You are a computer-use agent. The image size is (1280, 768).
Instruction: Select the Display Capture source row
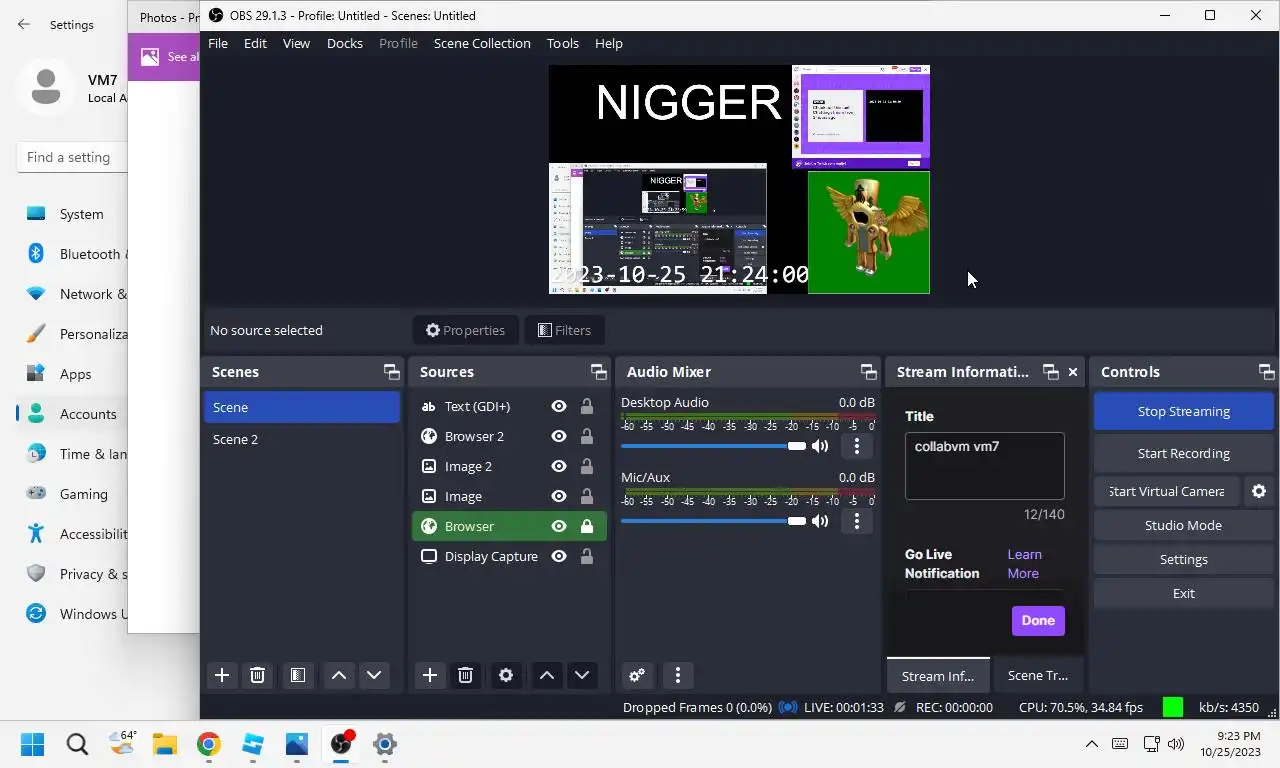(x=509, y=556)
